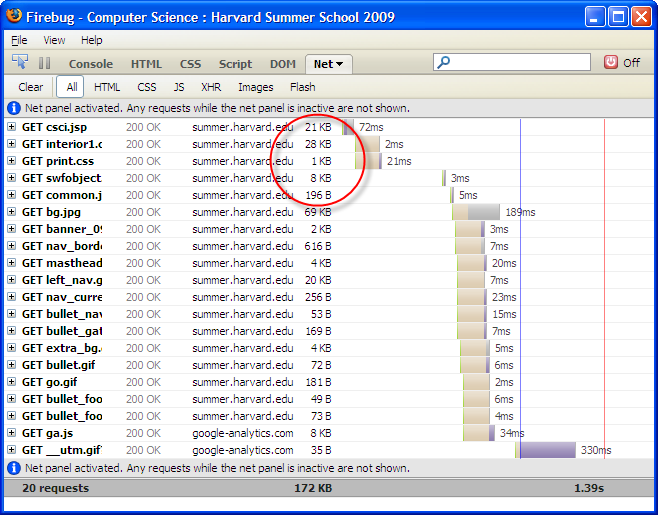
Task: Click the 330ms timeline bar for __utm.gif
Action: coord(546,450)
